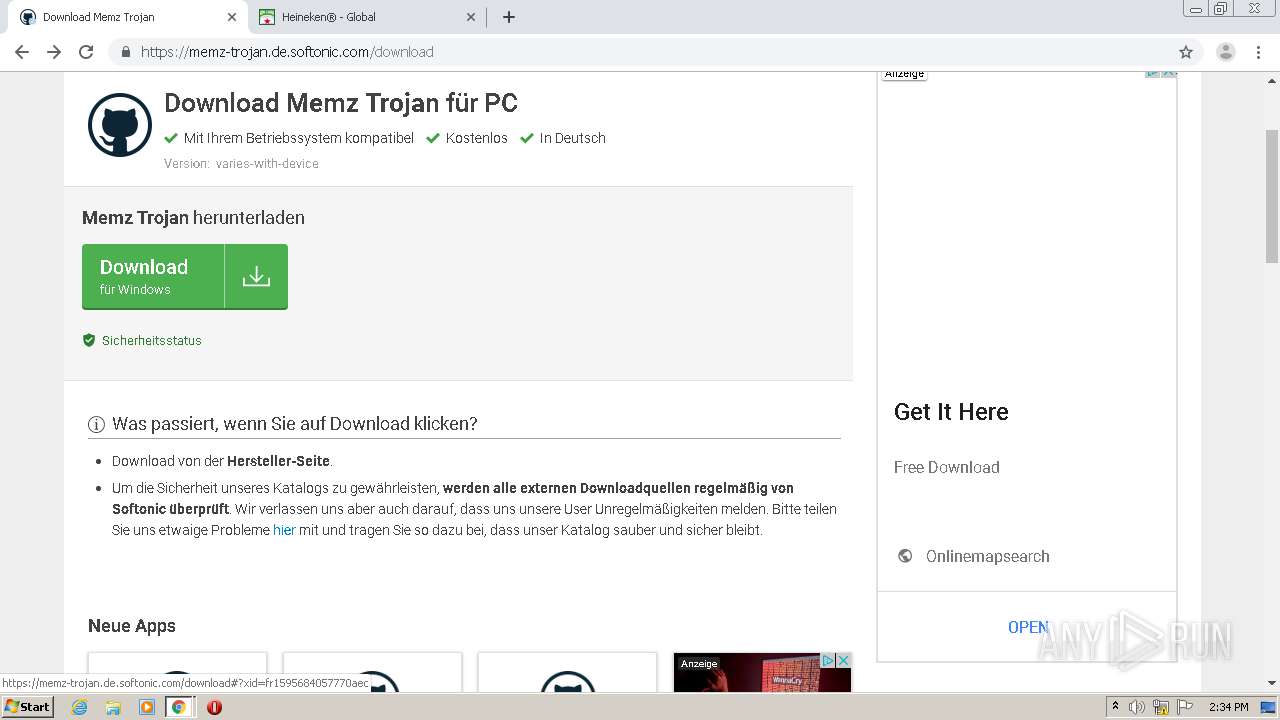Open Chrome's three-dot menu
The height and width of the screenshot is (720, 1280).
coord(1258,52)
